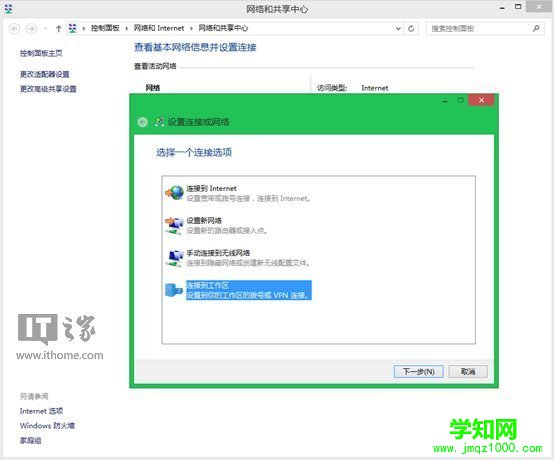
Task: Maximize the 网络和共享中心 window
Action: click(518, 7)
